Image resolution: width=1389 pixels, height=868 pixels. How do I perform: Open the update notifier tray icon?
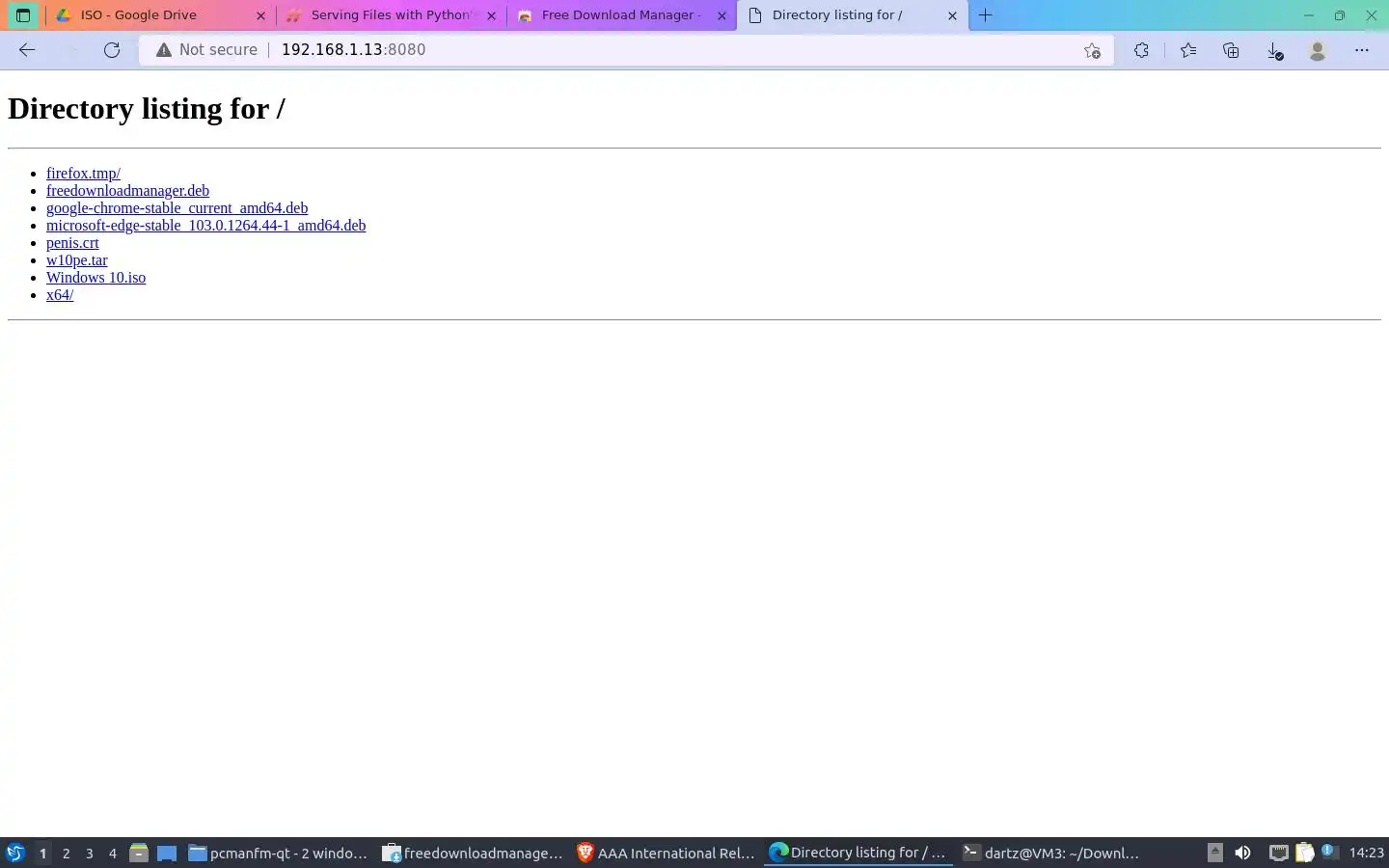pos(1329,852)
